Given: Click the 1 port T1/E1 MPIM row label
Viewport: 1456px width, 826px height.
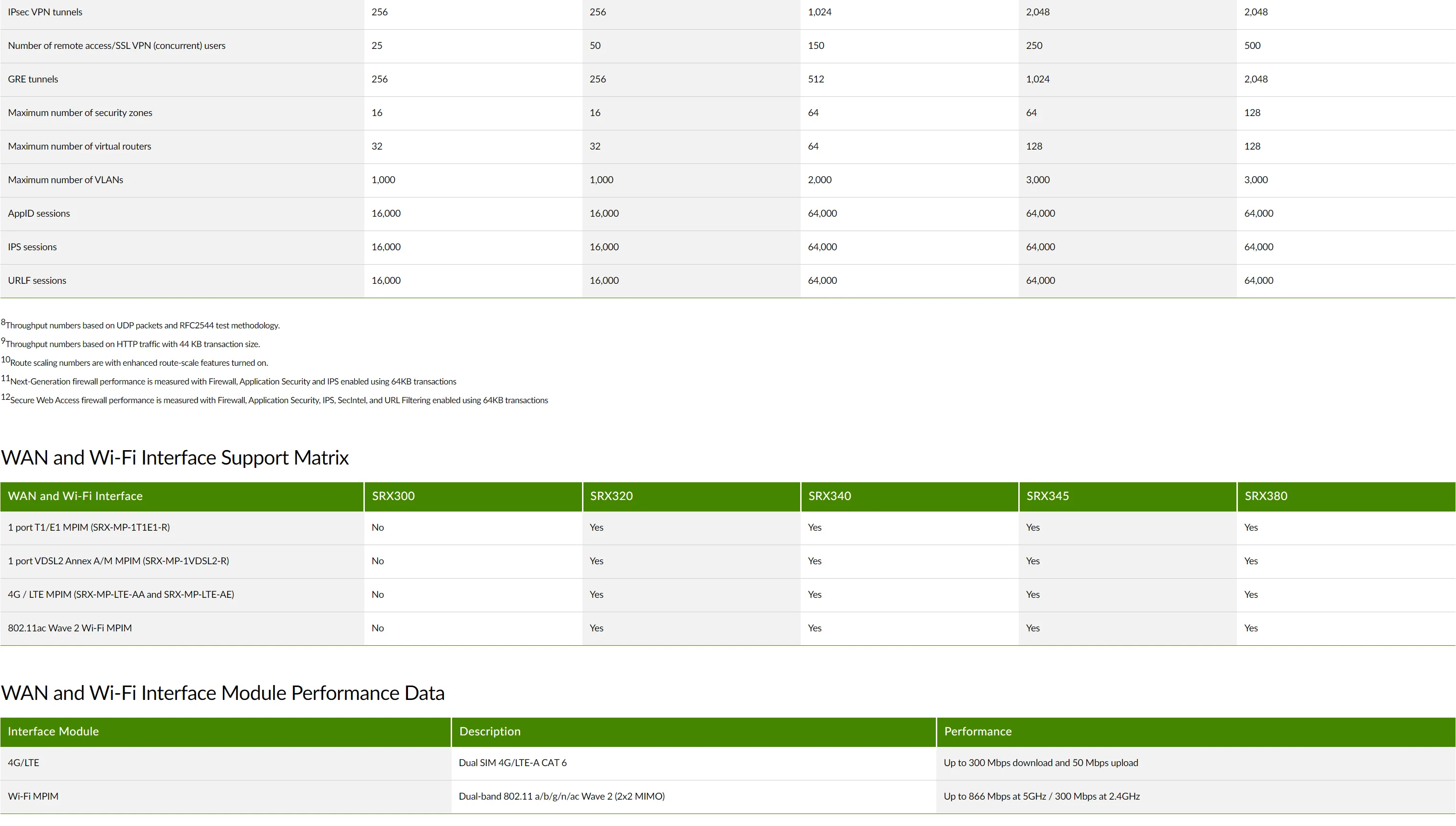Looking at the screenshot, I should 89,528.
